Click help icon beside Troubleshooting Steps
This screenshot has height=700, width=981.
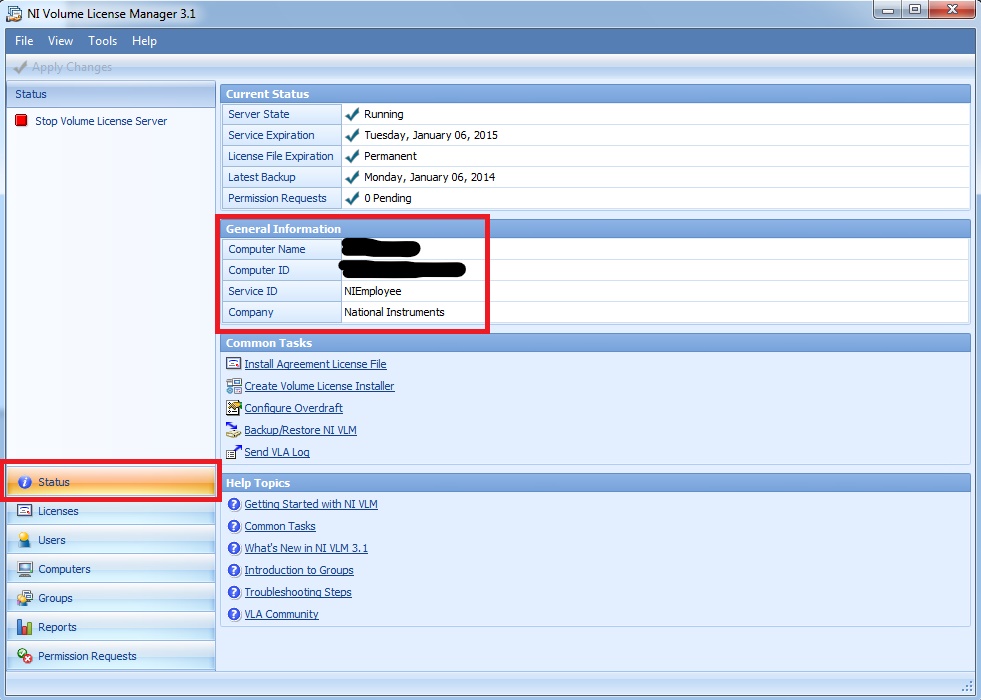click(x=234, y=592)
